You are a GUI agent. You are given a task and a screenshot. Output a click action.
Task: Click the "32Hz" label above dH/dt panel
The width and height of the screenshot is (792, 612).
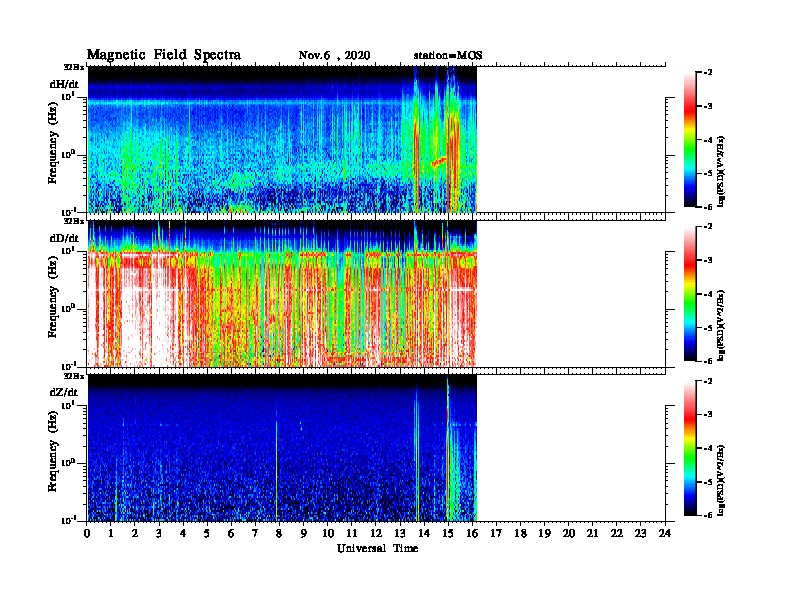[x=74, y=67]
